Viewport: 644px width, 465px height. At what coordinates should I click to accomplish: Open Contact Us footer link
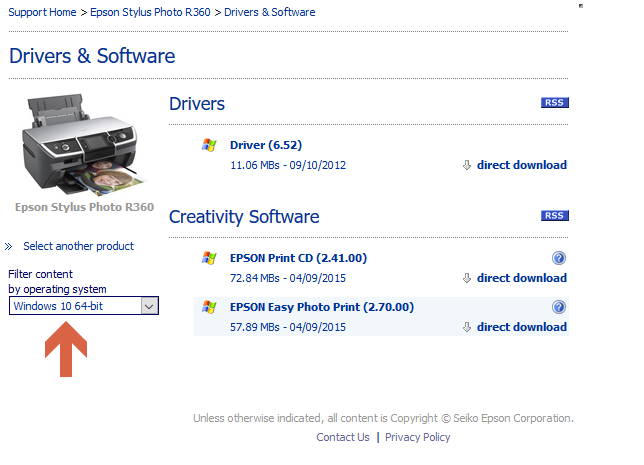[343, 437]
